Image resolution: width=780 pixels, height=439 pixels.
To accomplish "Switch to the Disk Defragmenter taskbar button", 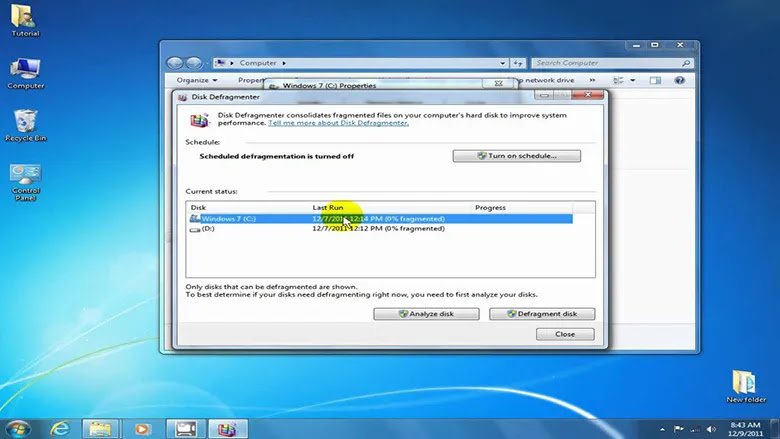I will pyautogui.click(x=227, y=429).
